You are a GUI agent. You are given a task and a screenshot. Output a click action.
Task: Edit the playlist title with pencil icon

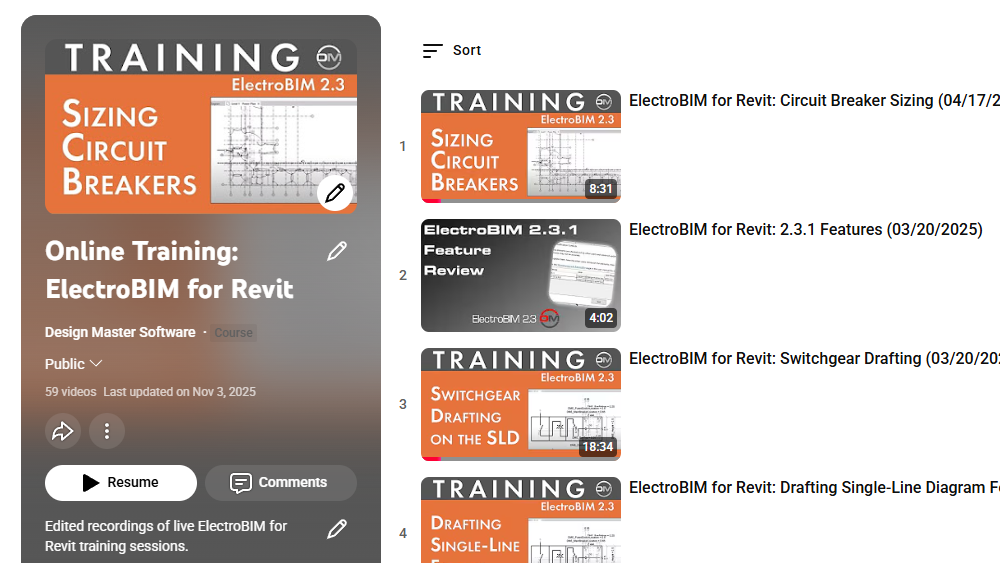point(337,251)
